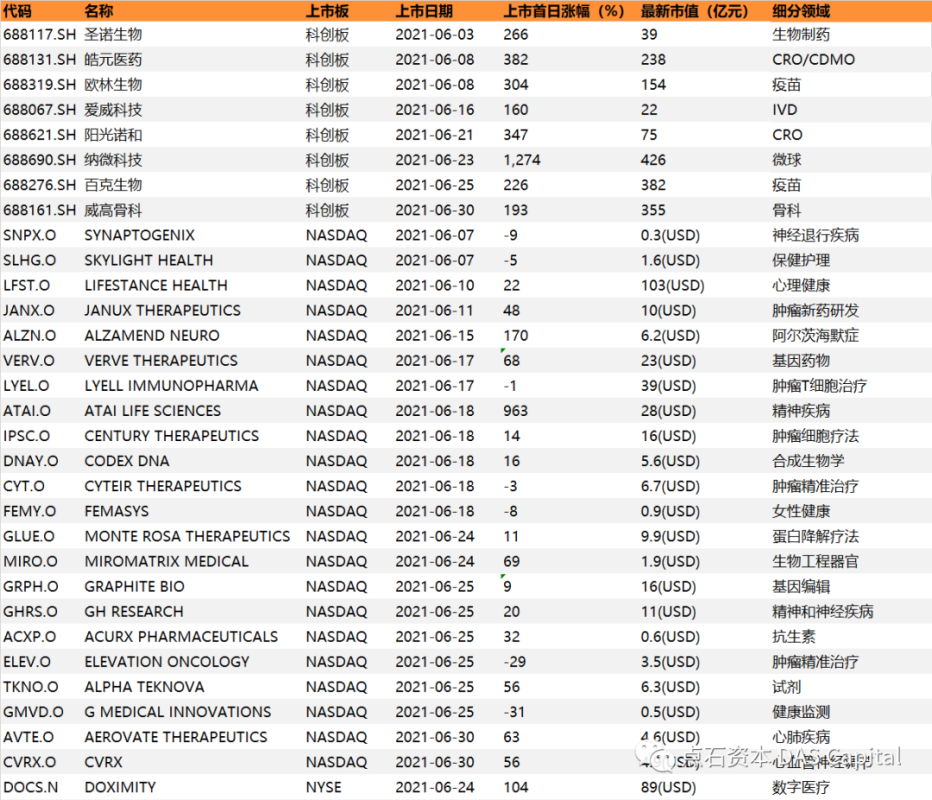Click the name MIROMATRIX MEDICAL
Viewport: 932px width, 800px height.
[x=166, y=561]
